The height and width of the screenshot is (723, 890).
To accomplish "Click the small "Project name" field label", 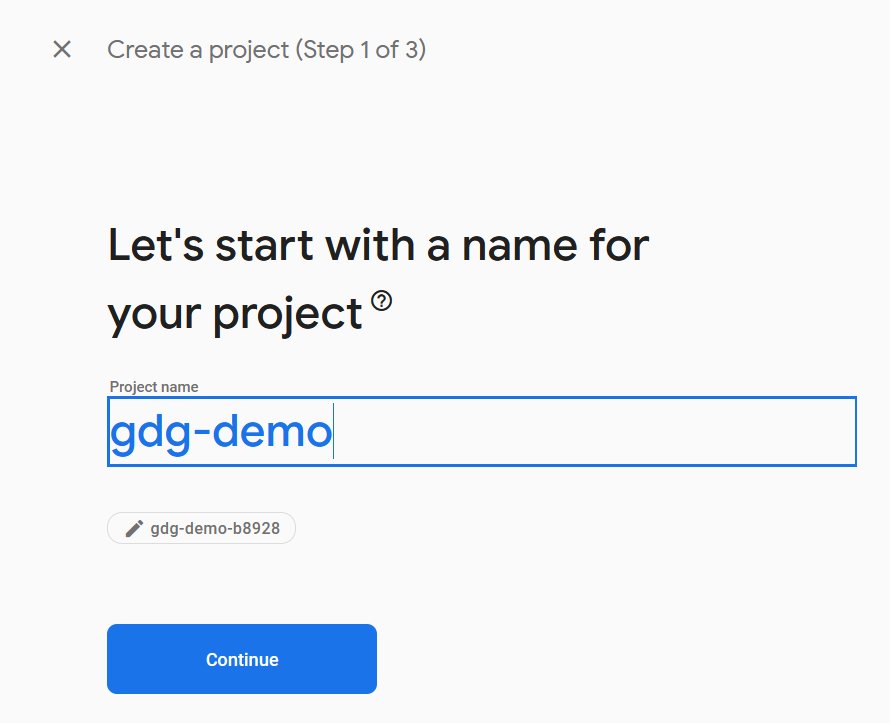I will click(x=154, y=387).
